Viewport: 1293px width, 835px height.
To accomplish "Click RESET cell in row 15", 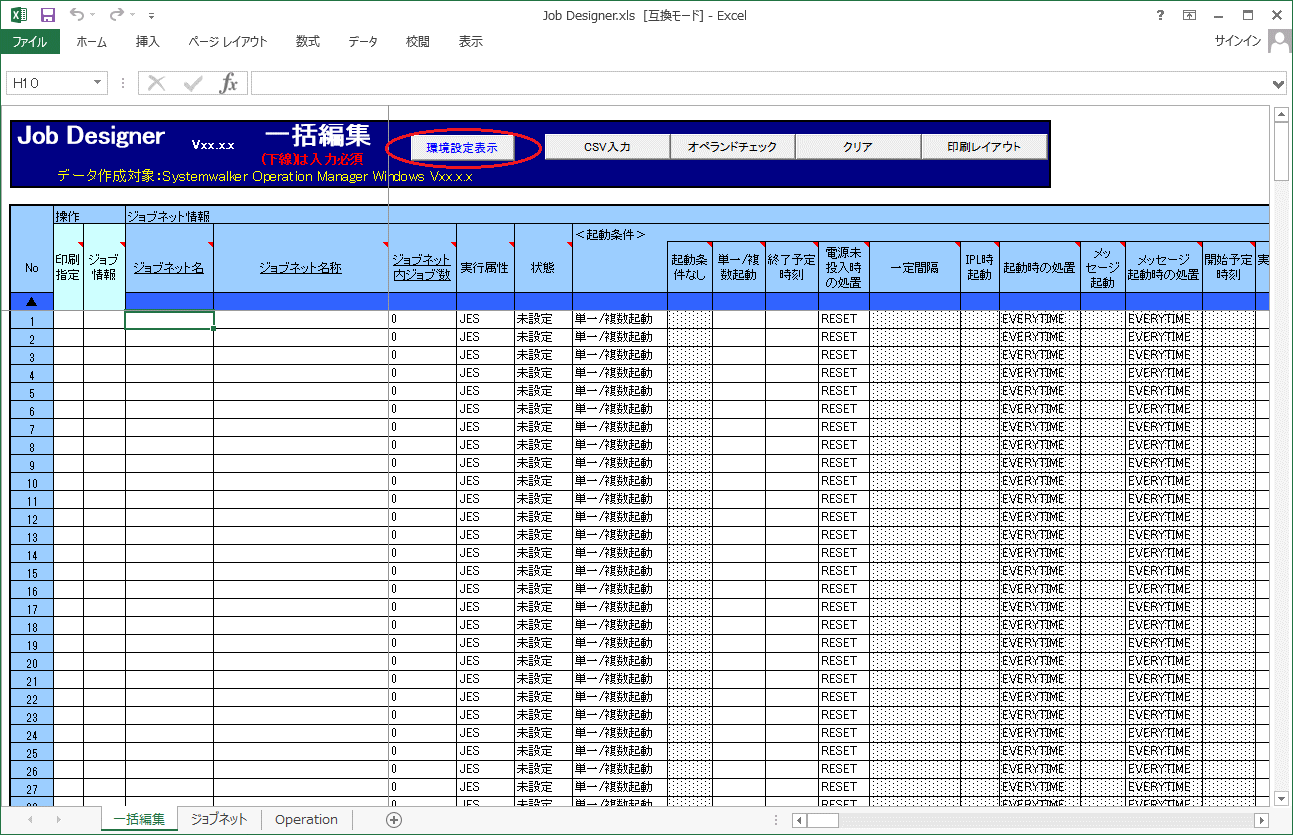I will (x=844, y=571).
